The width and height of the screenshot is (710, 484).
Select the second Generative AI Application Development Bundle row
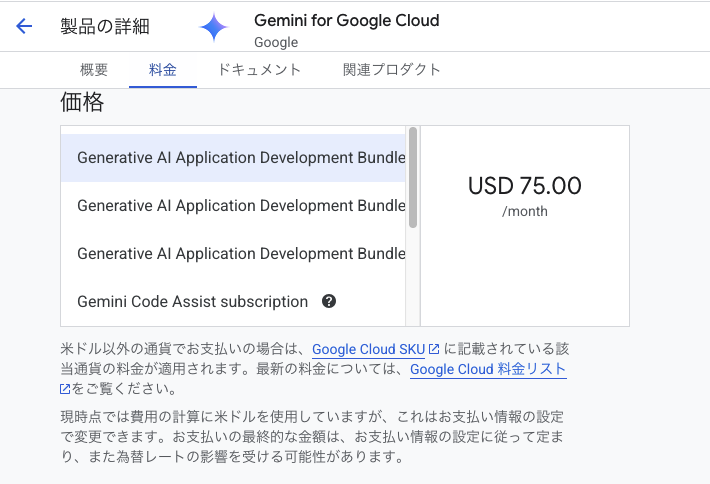233,206
